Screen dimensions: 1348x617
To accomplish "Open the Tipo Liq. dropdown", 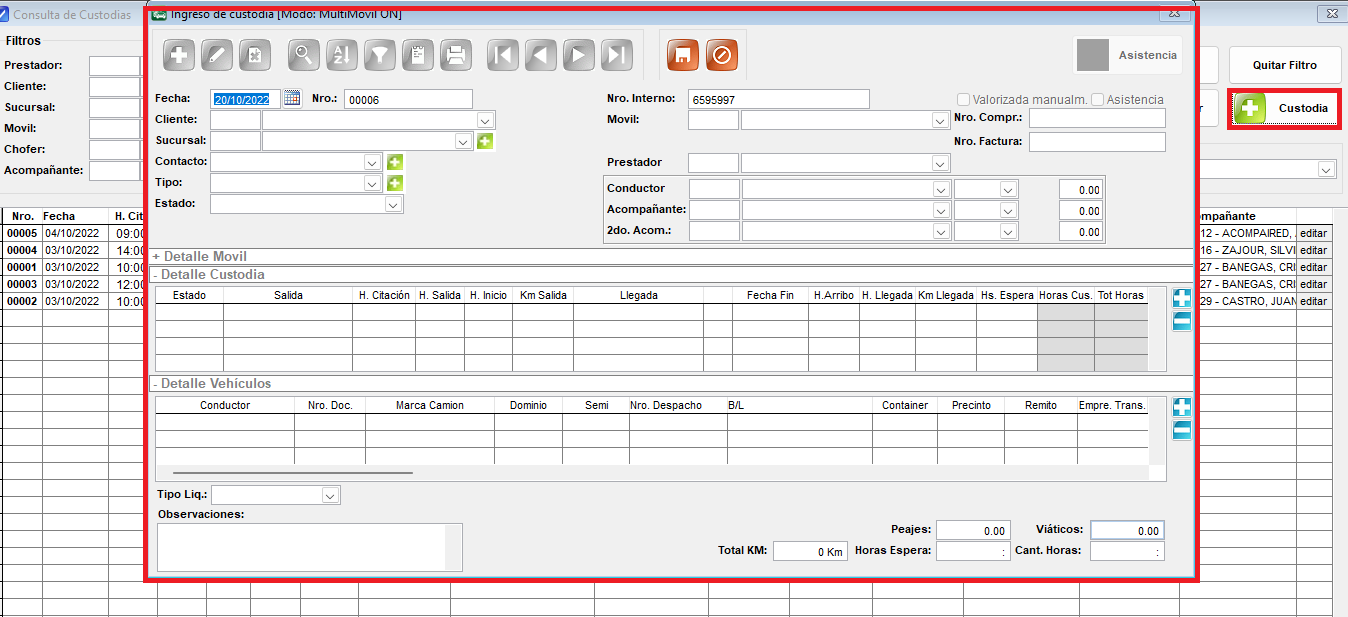I will 331,495.
